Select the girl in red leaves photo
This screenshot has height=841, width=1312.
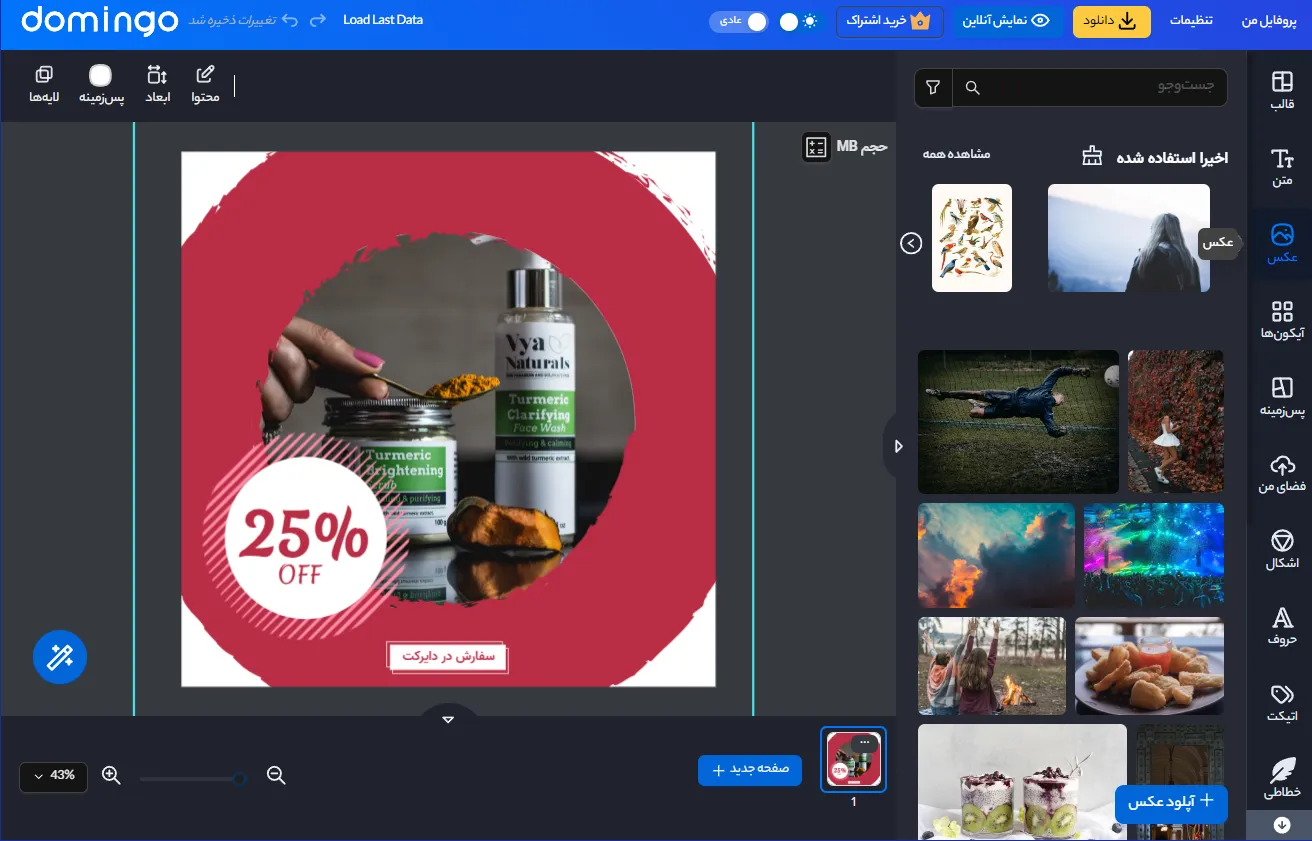point(1176,421)
